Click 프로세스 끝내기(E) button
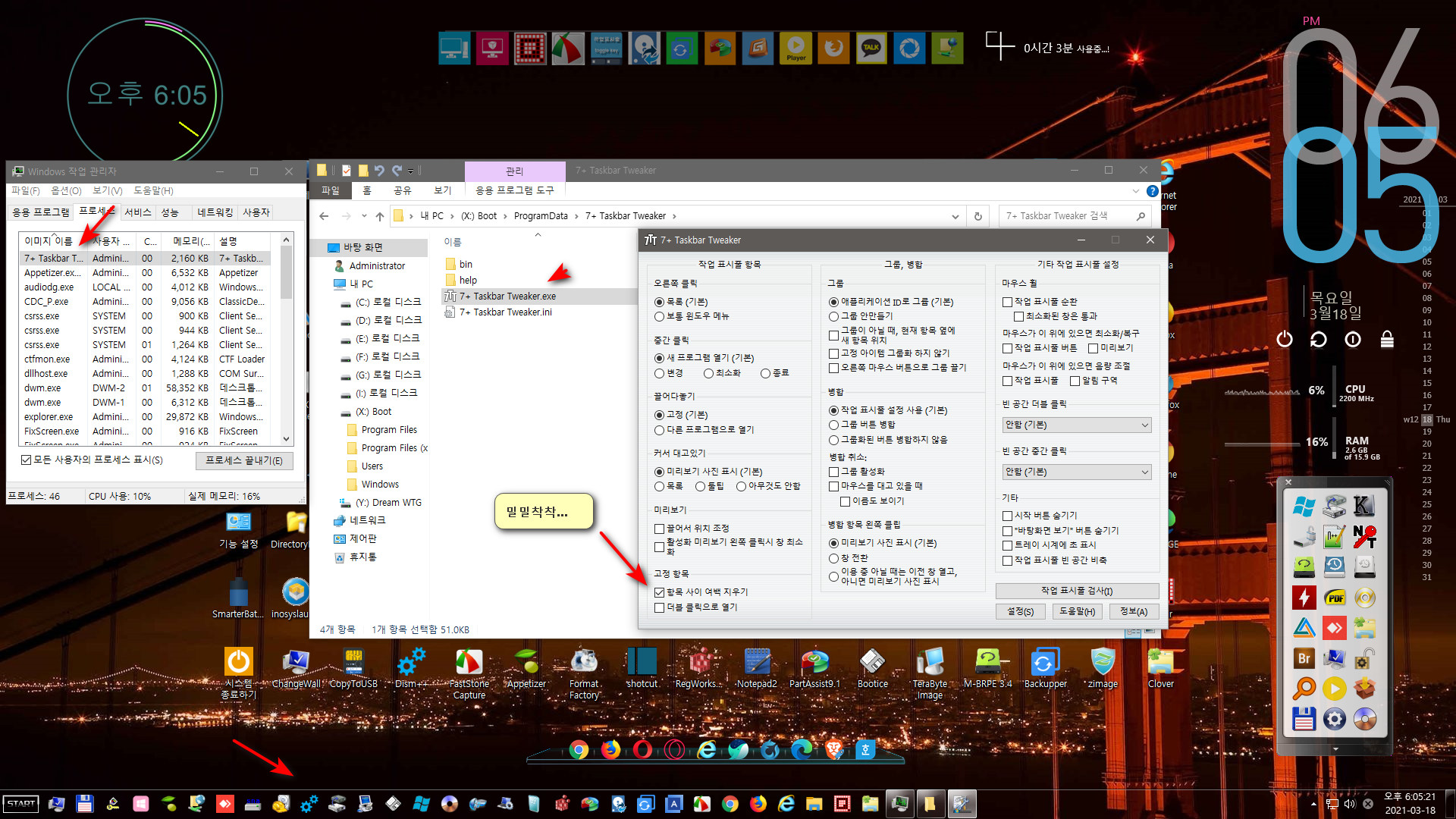This screenshot has width=1456, height=819. pyautogui.click(x=244, y=460)
